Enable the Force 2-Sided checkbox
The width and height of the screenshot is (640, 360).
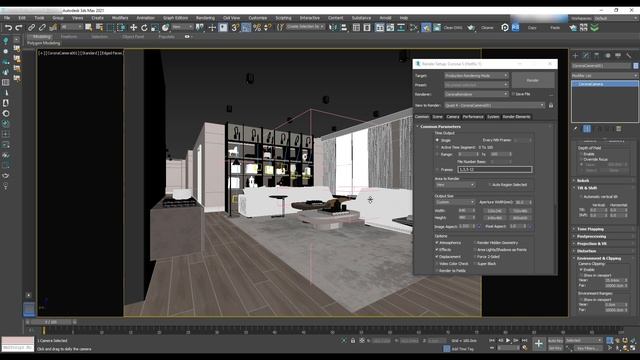[475, 257]
